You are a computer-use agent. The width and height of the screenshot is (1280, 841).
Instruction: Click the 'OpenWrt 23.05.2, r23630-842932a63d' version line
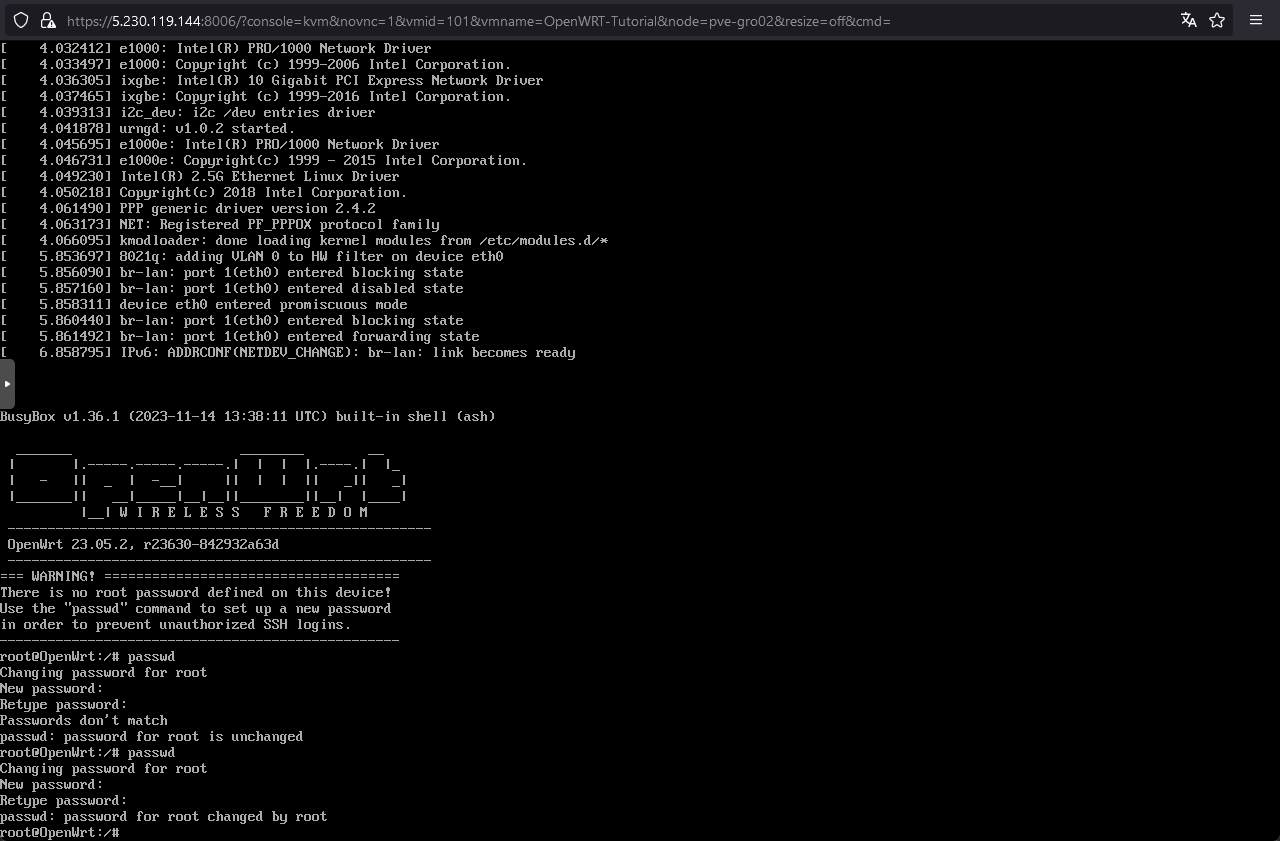click(143, 544)
